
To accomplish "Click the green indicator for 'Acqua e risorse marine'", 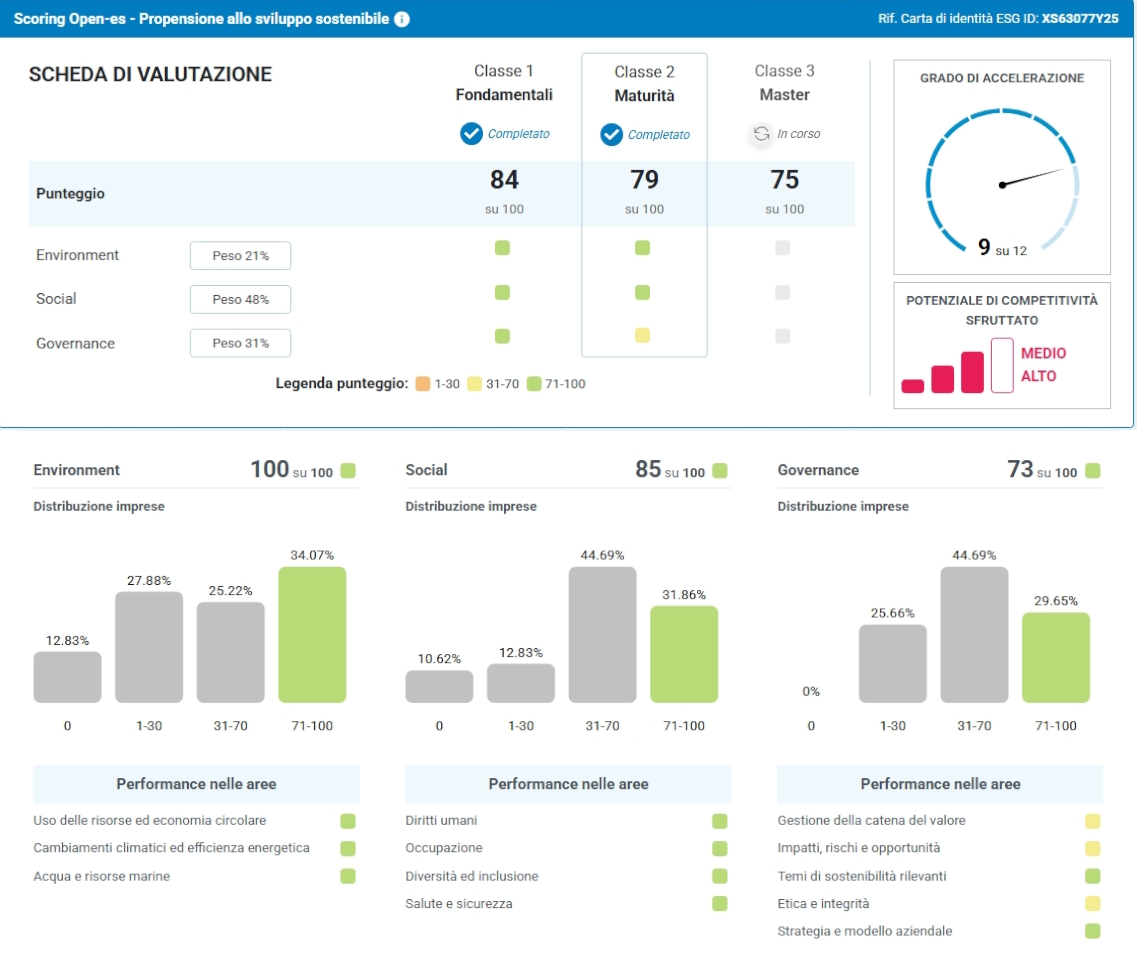I will coord(348,876).
